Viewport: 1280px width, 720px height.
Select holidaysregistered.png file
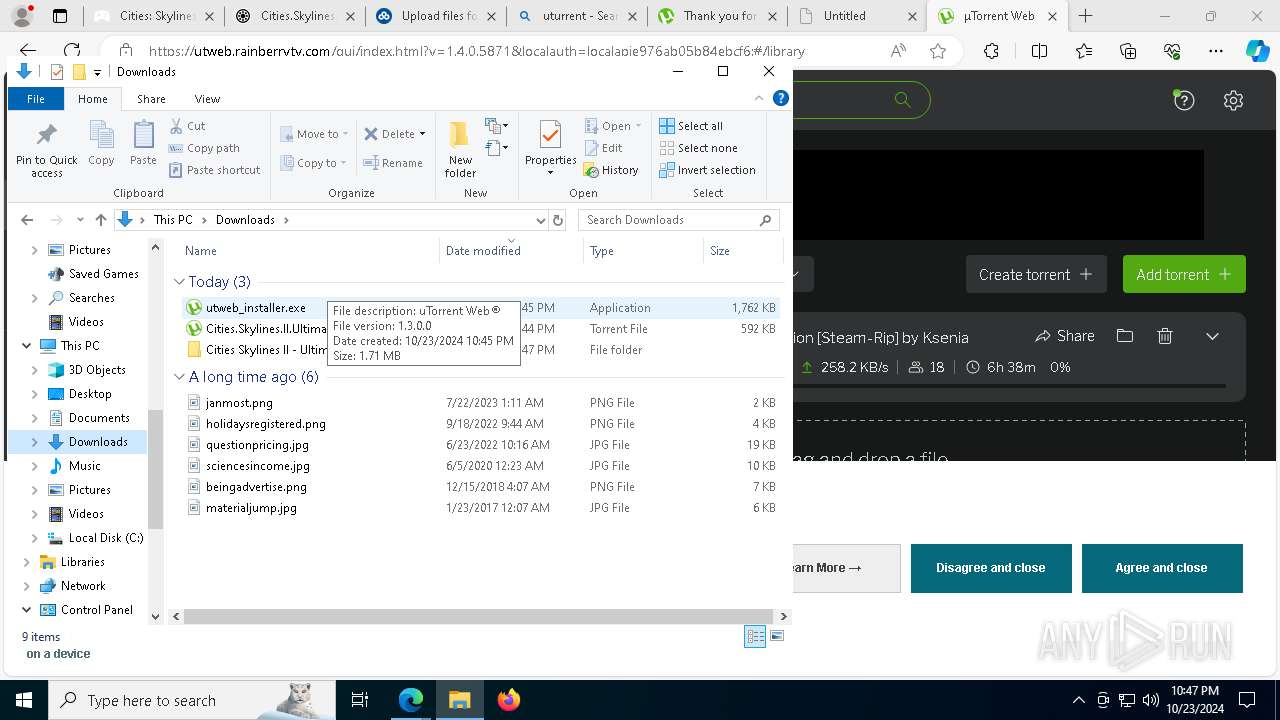click(x=266, y=424)
